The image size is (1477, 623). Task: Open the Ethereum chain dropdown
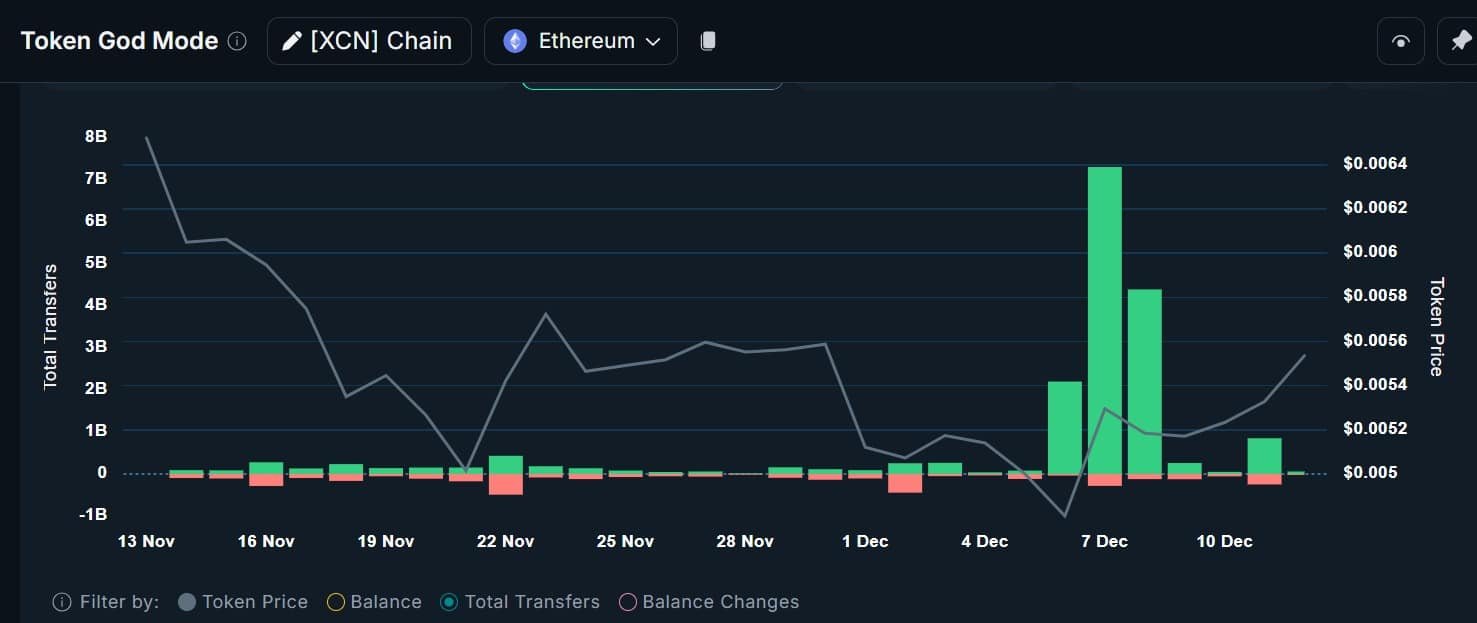pos(581,41)
